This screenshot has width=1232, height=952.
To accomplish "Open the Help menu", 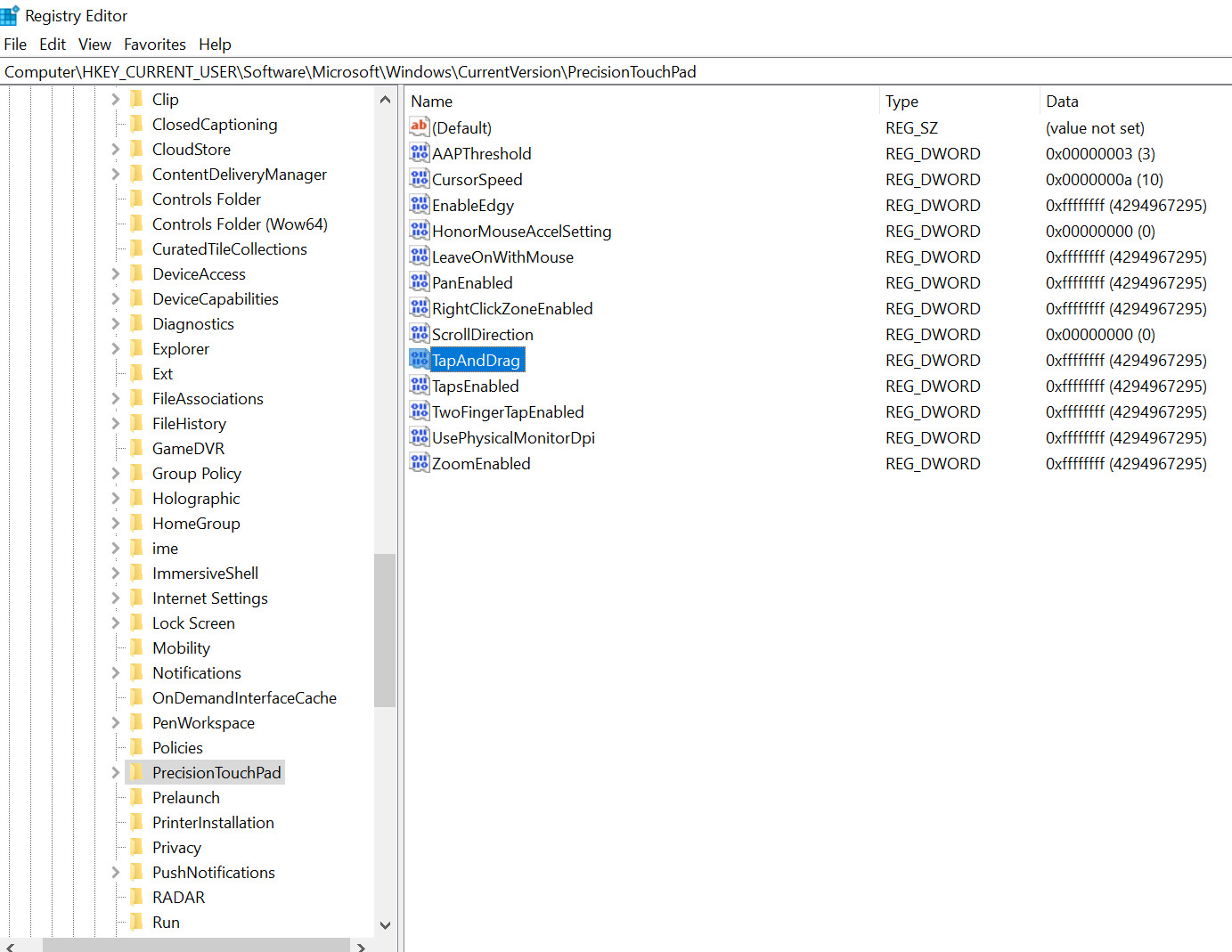I will 215,44.
